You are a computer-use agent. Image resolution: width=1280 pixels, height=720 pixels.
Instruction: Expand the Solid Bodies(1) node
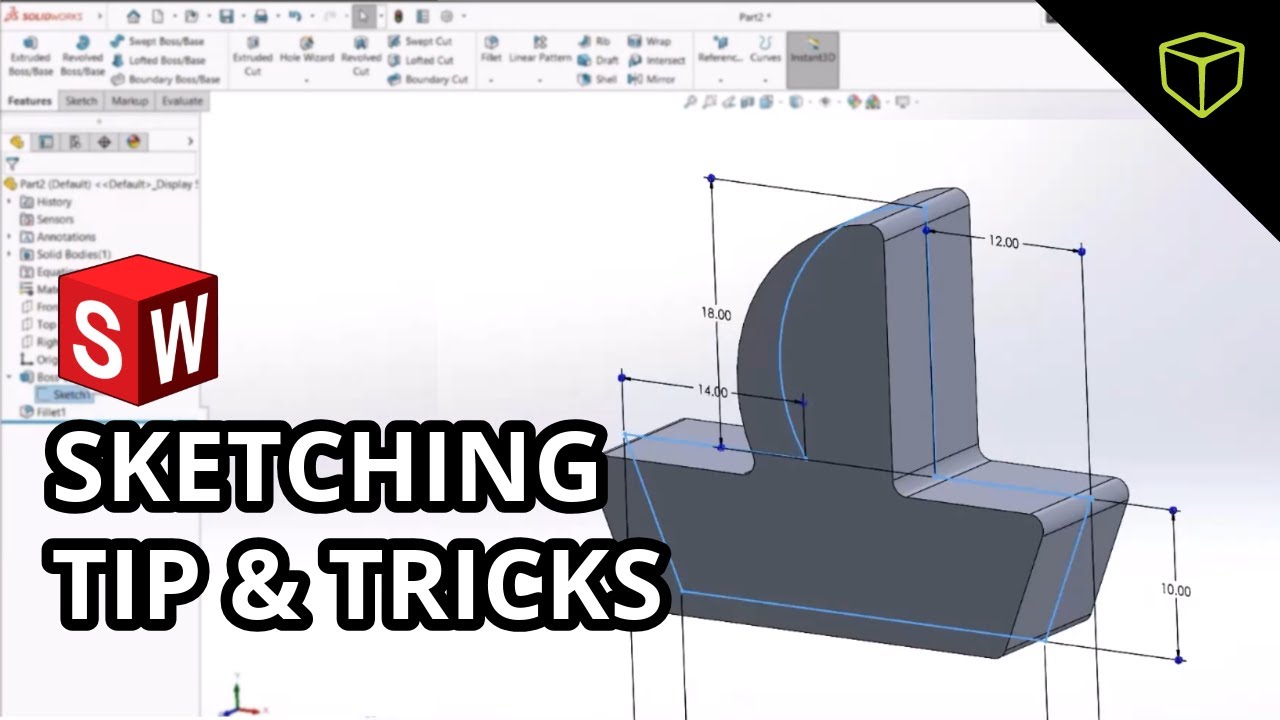(10, 255)
